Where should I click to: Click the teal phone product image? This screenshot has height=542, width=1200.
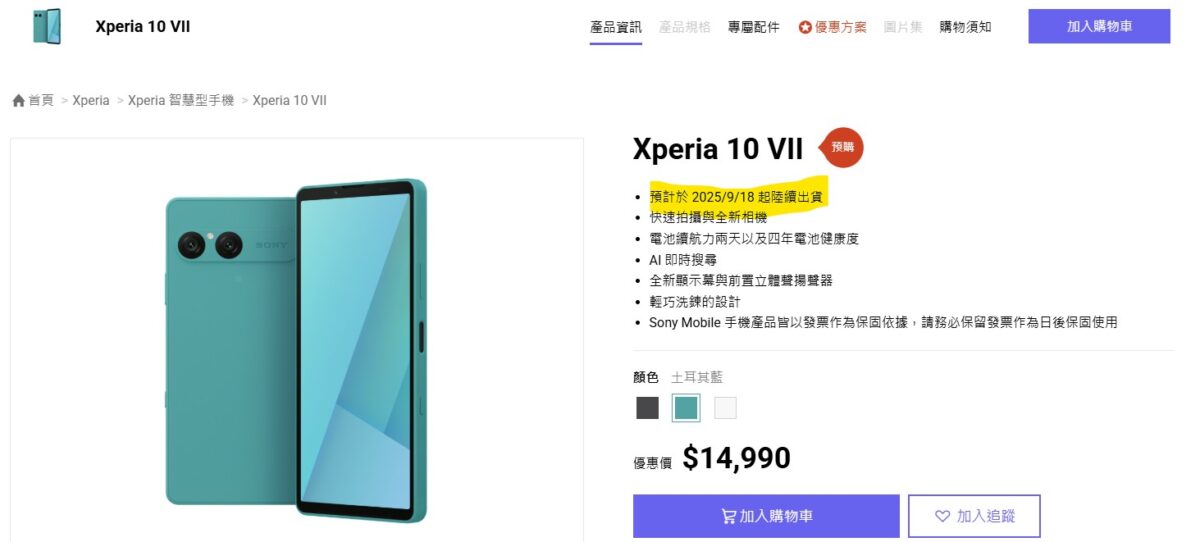pyautogui.click(x=297, y=350)
